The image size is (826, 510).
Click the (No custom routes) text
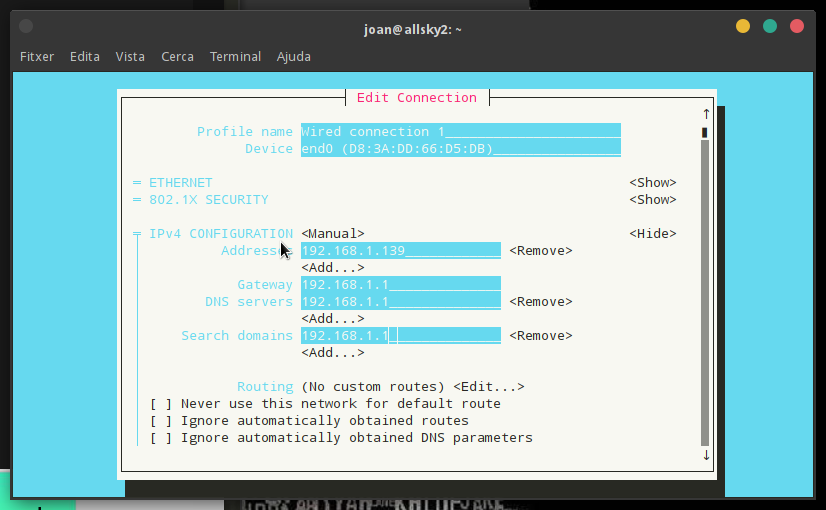tap(373, 387)
